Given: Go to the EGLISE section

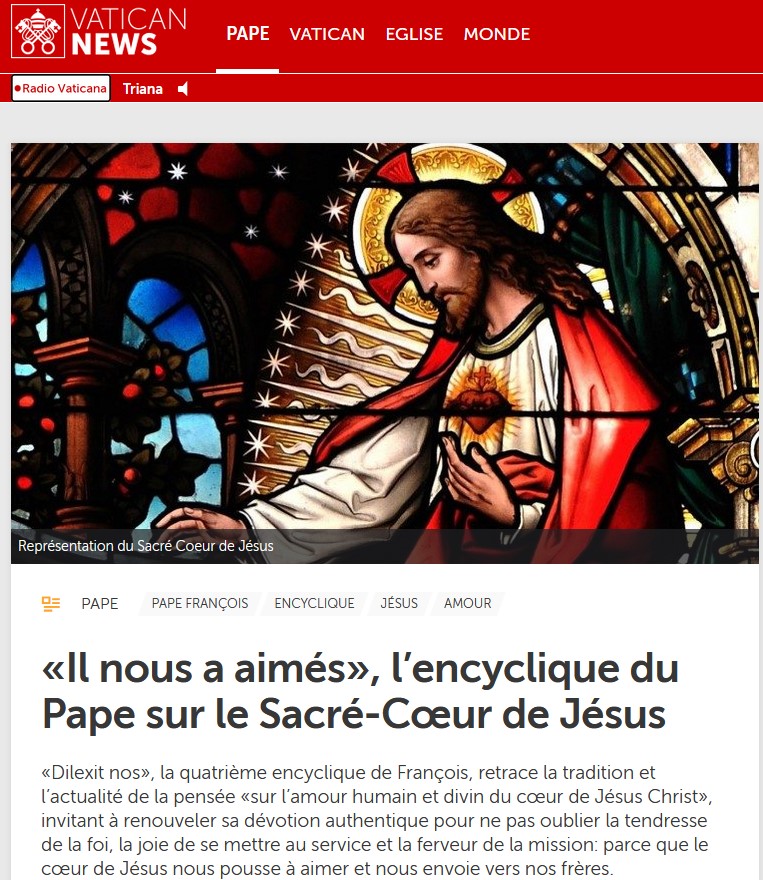Looking at the screenshot, I should pyautogui.click(x=414, y=34).
